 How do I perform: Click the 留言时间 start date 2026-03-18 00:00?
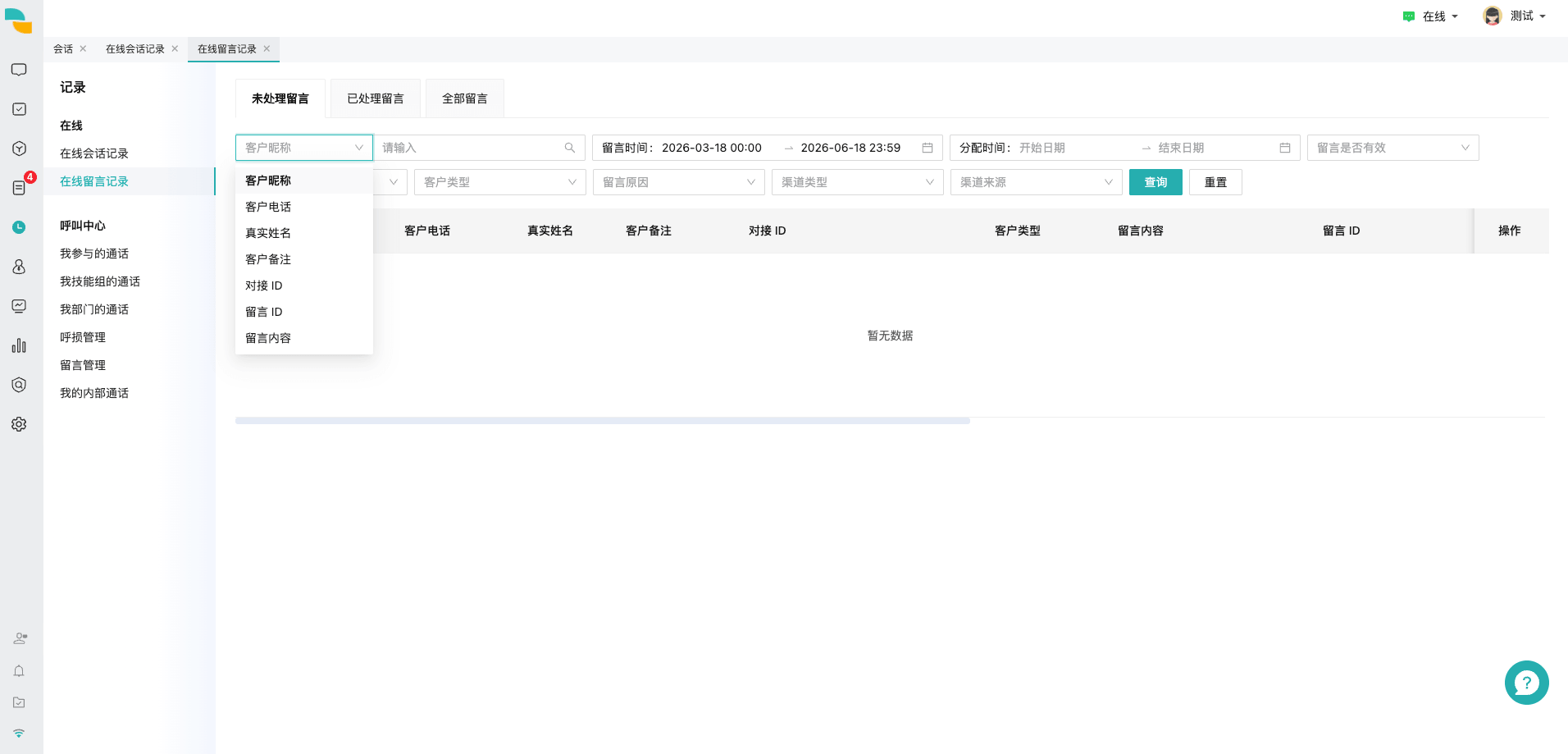712,148
